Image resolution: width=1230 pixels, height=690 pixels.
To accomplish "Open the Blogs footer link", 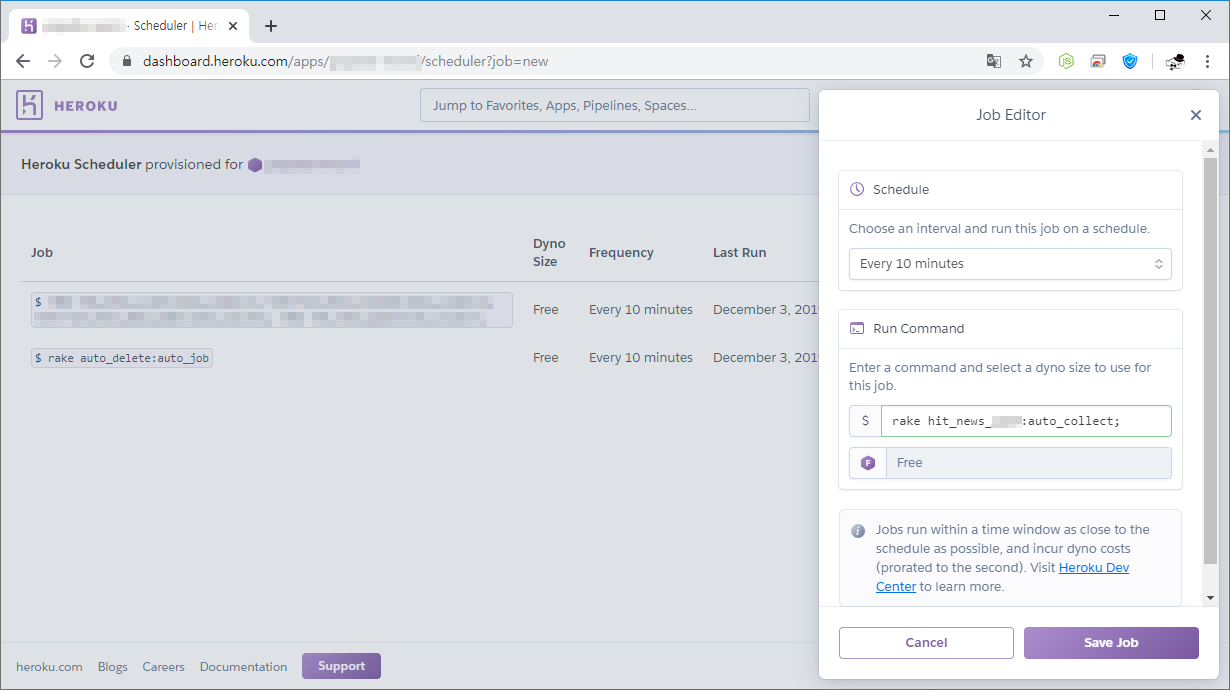I will pos(113,667).
